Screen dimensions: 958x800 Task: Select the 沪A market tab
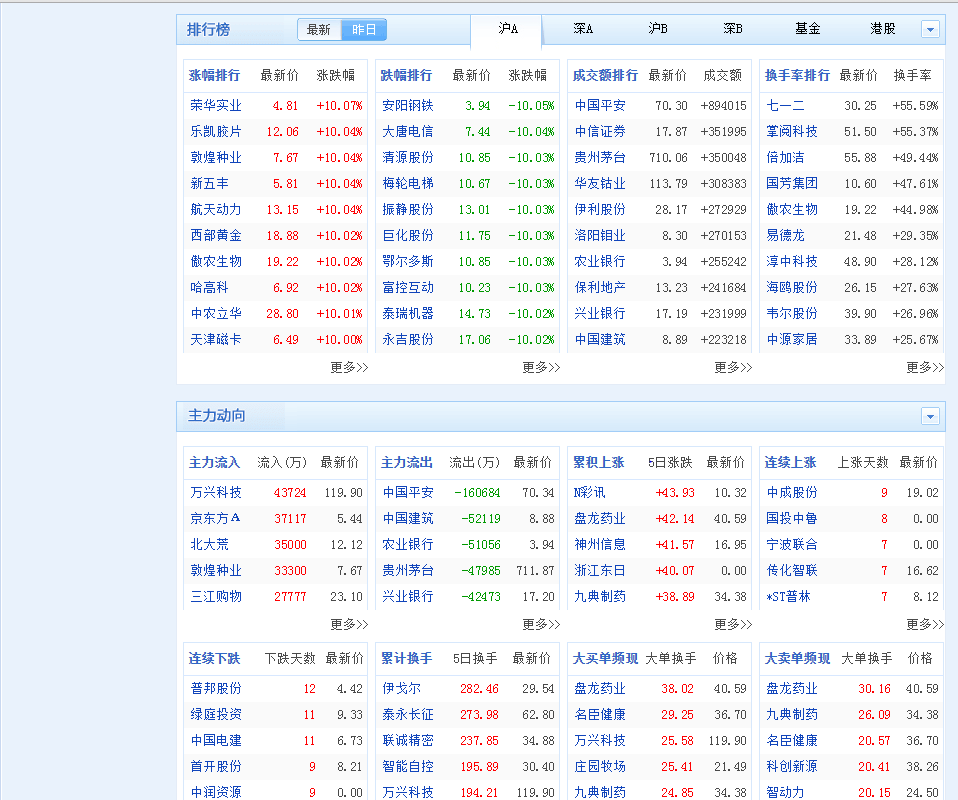[508, 29]
